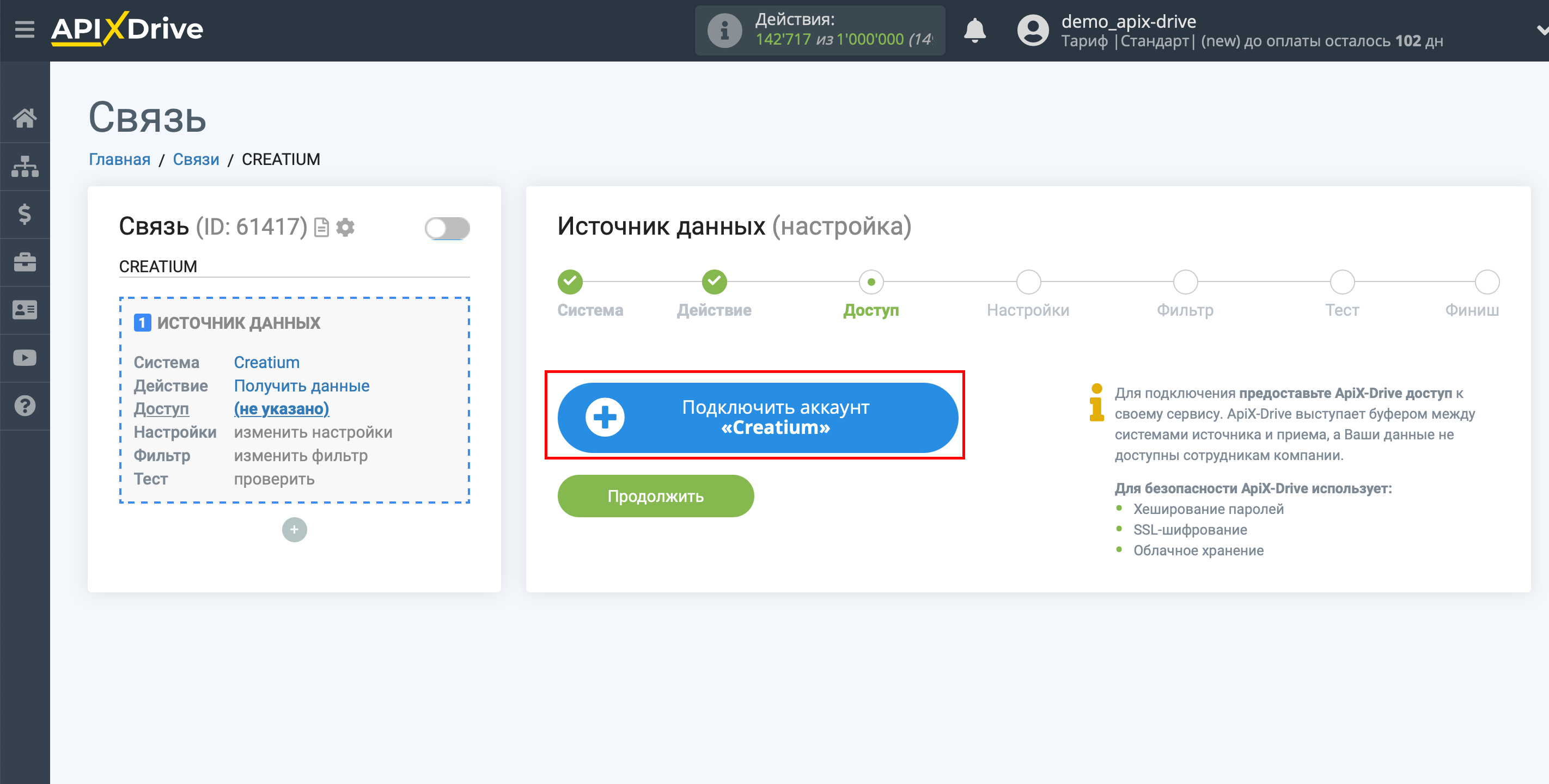Select the Фильтр step

[1185, 282]
